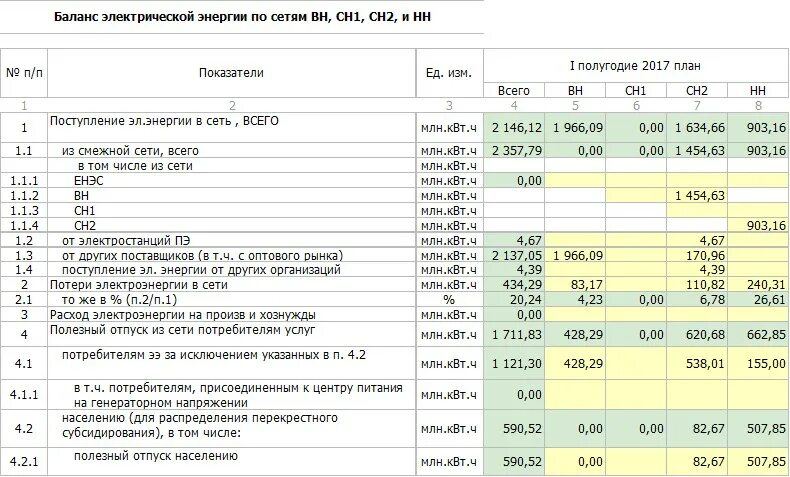The height and width of the screenshot is (477, 790).
Task: Click label 'населению (для распределения перекрестного субсидирования)'
Action: 200,426
